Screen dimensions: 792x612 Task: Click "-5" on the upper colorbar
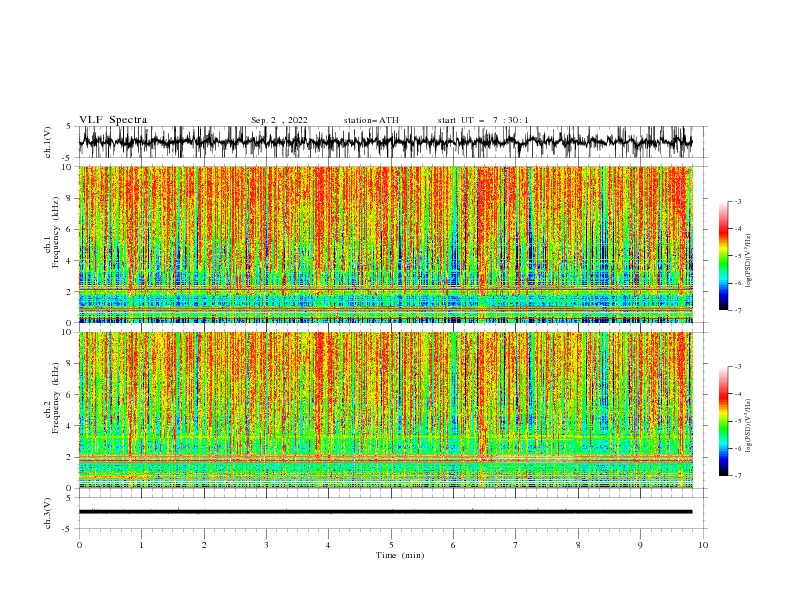point(737,256)
